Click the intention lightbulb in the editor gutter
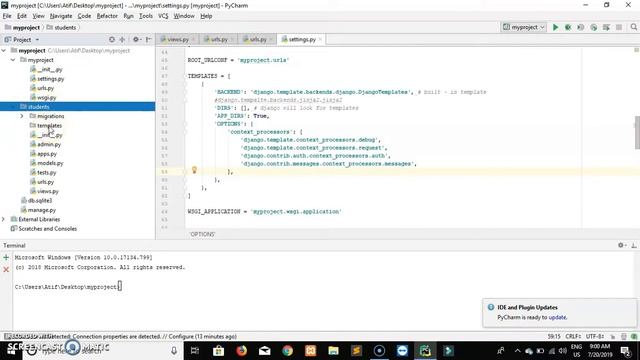Screen dimensions: 640x360 (x=194, y=170)
